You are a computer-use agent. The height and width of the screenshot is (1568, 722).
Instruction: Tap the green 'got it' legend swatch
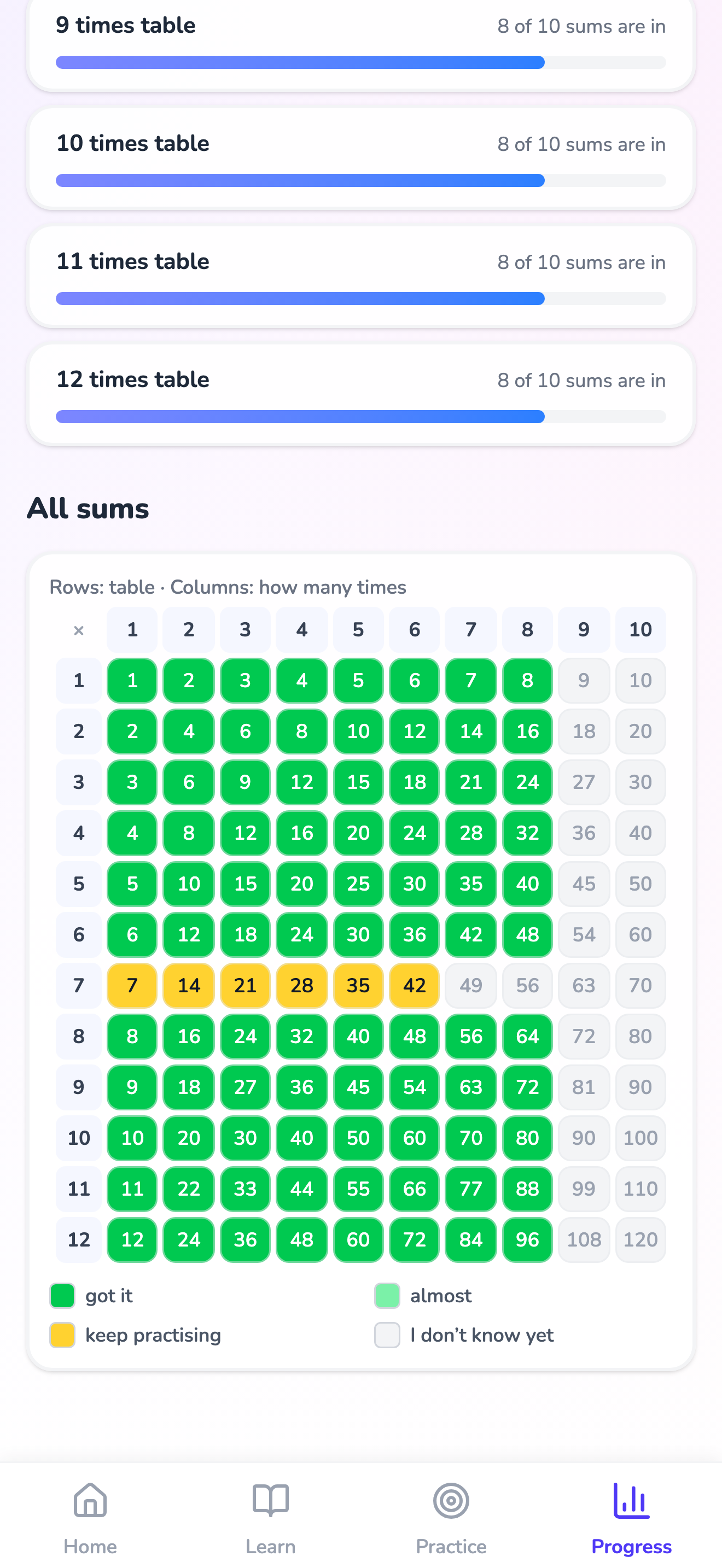click(x=62, y=1295)
